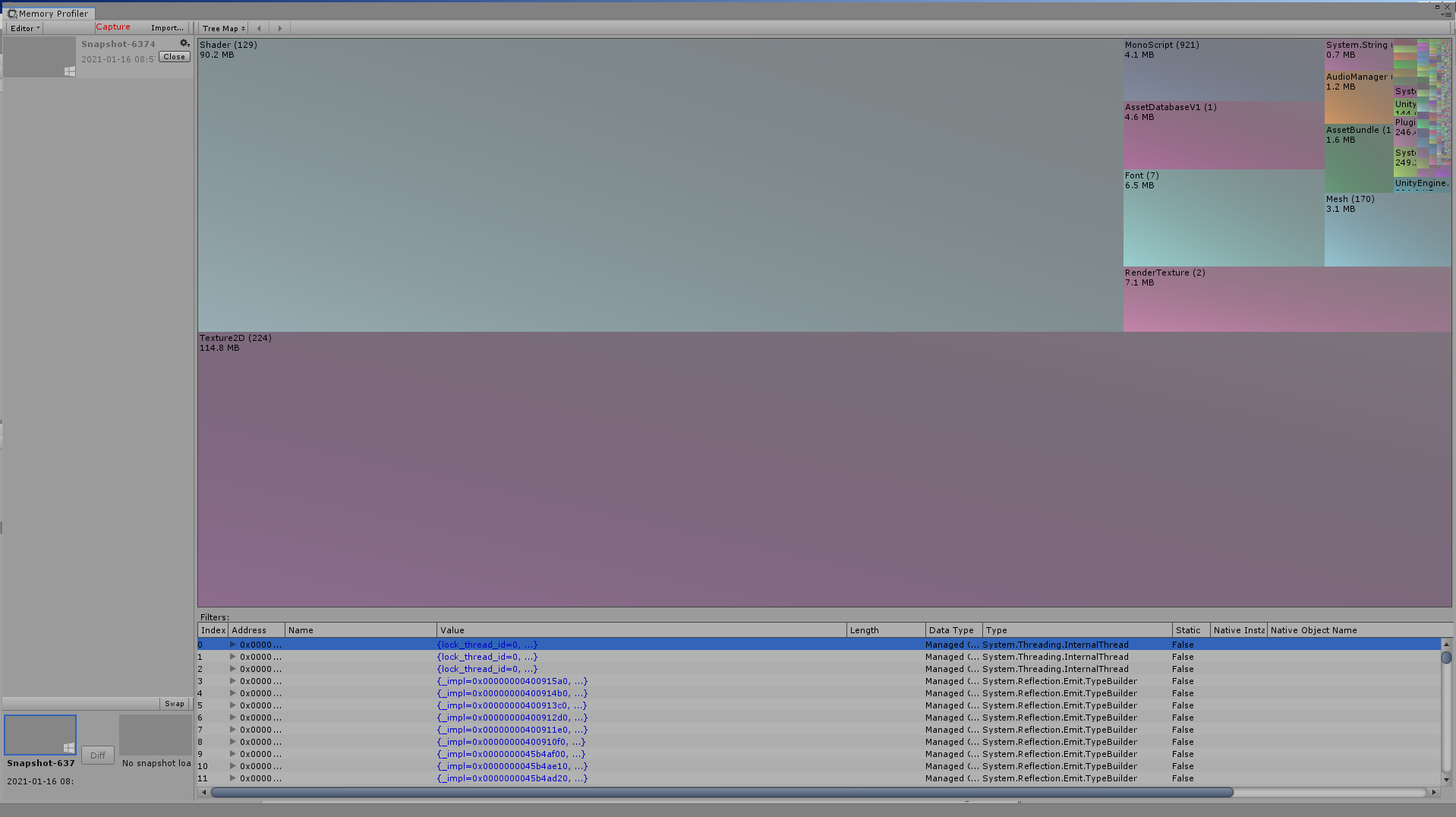
Task: Click the Swap snapshots button
Action: click(175, 704)
